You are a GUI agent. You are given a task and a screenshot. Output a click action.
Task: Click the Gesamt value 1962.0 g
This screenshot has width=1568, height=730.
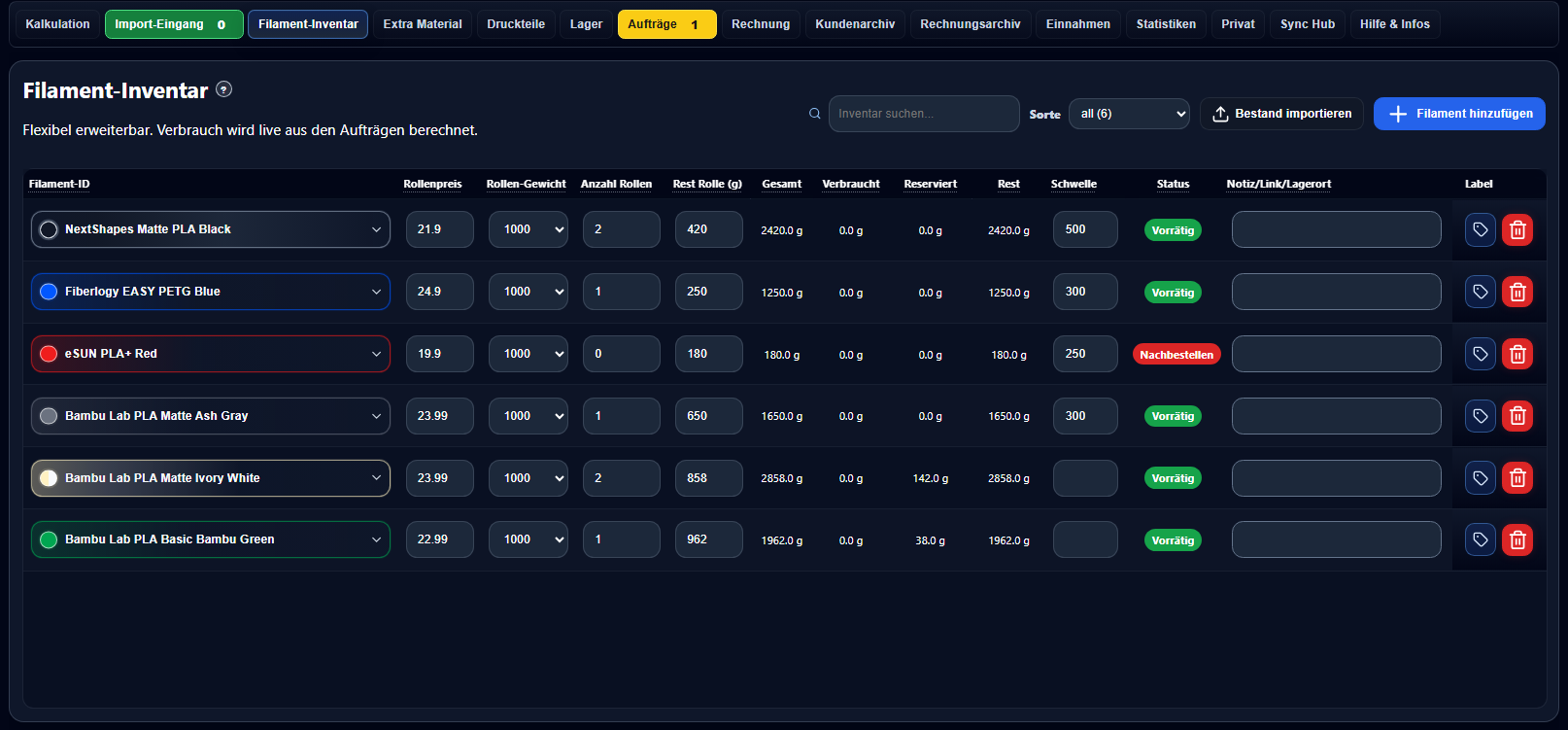coord(782,540)
